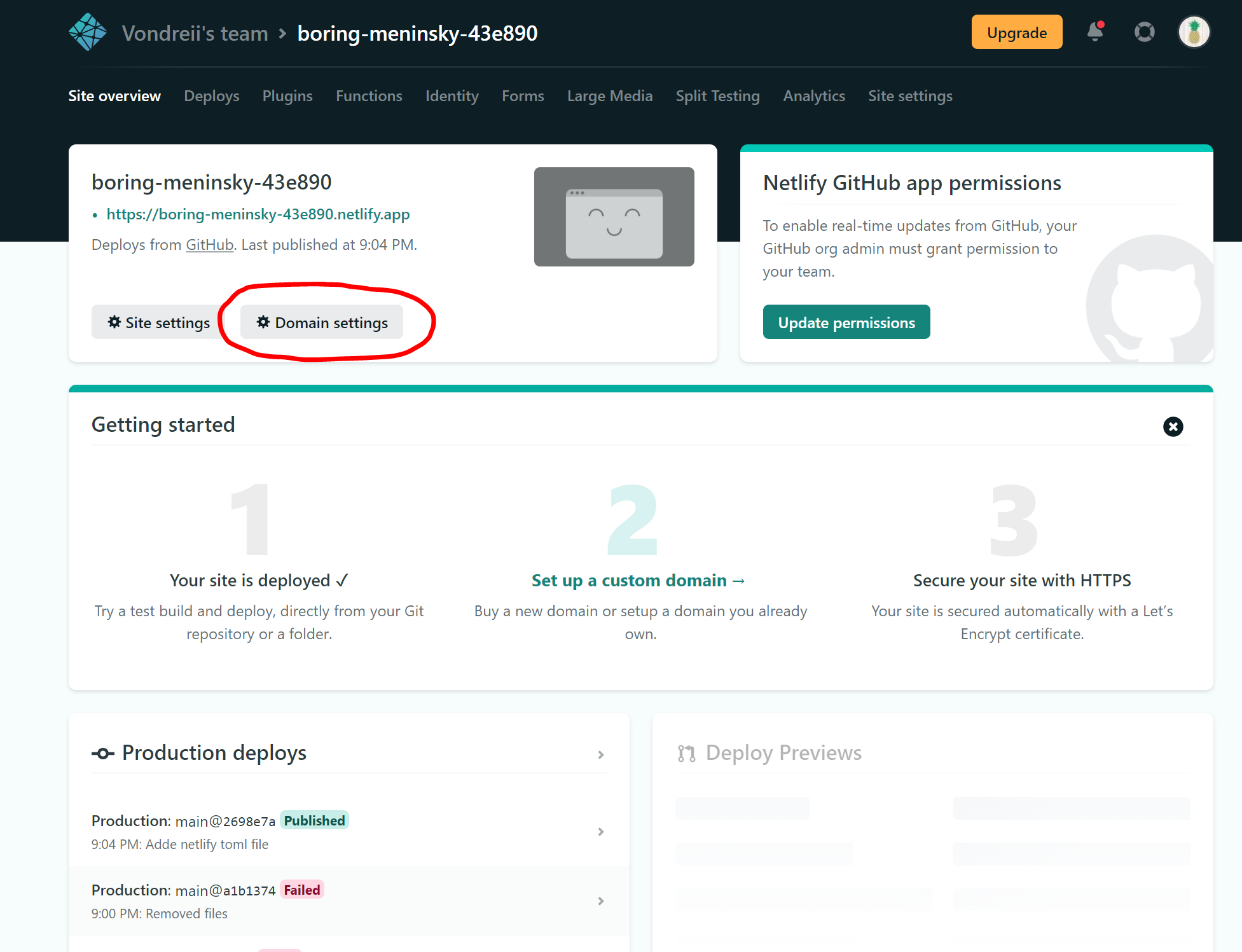Viewport: 1242px width, 952px height.
Task: Click Set up a custom domain link
Action: [x=638, y=581]
